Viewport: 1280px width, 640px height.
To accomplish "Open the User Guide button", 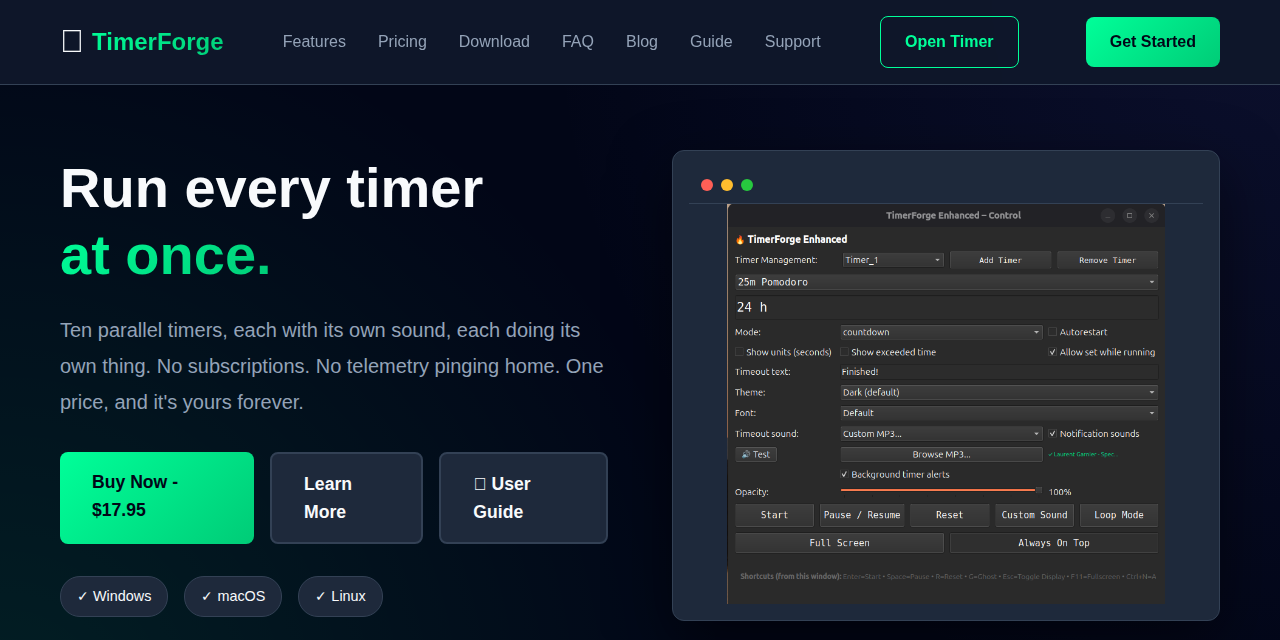I will click(523, 498).
